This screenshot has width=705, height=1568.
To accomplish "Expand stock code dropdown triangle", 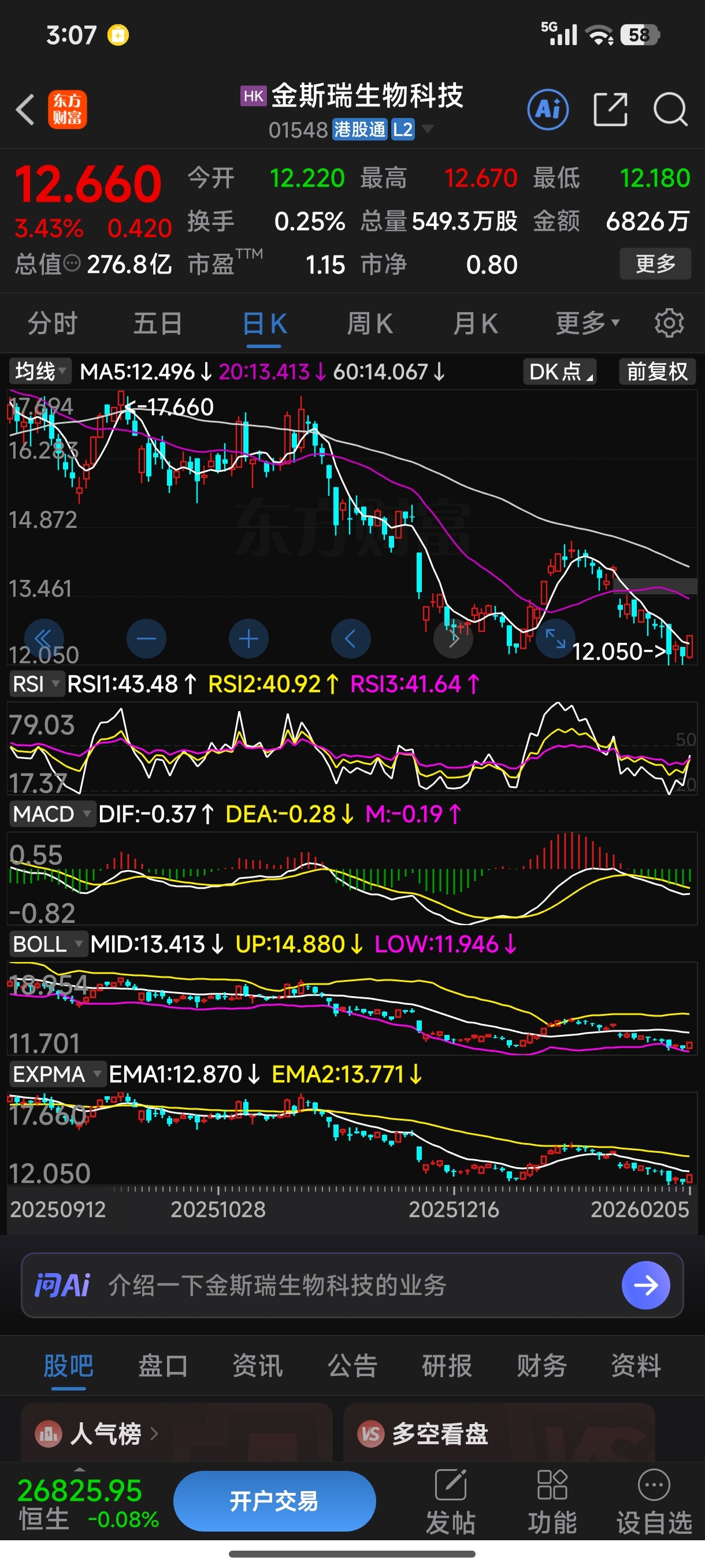I will point(428,129).
